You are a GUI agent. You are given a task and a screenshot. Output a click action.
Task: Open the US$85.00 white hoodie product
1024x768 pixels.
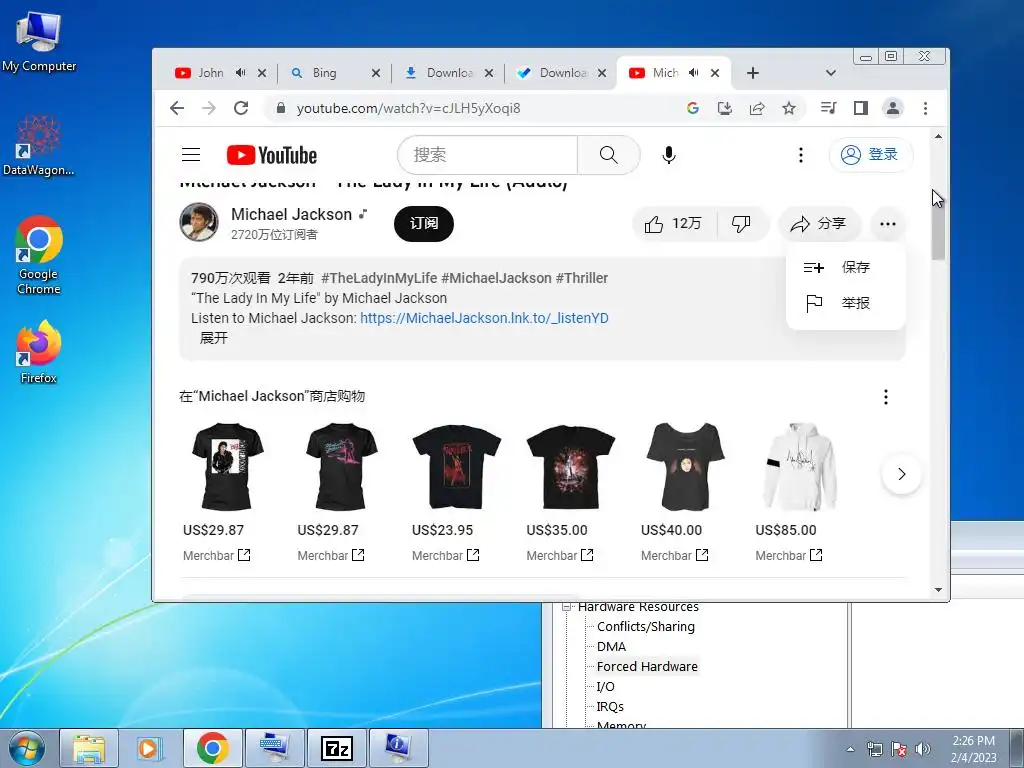coord(800,467)
